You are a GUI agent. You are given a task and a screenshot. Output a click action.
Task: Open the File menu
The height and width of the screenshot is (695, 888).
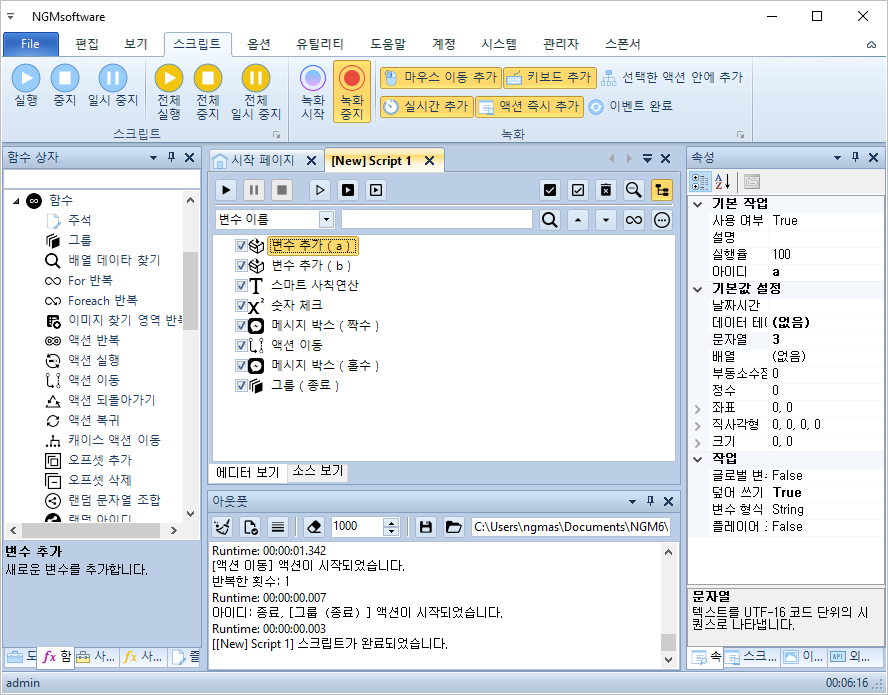(x=31, y=44)
